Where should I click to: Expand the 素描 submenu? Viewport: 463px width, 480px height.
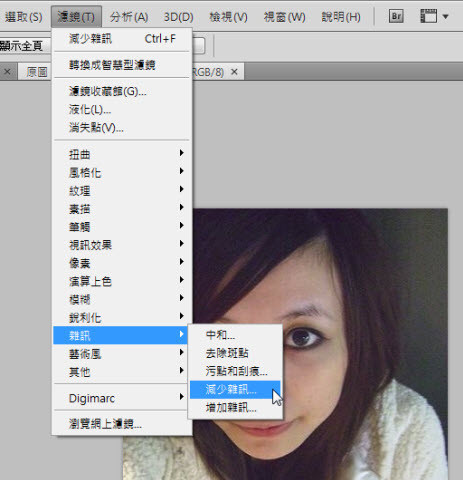coord(122,209)
